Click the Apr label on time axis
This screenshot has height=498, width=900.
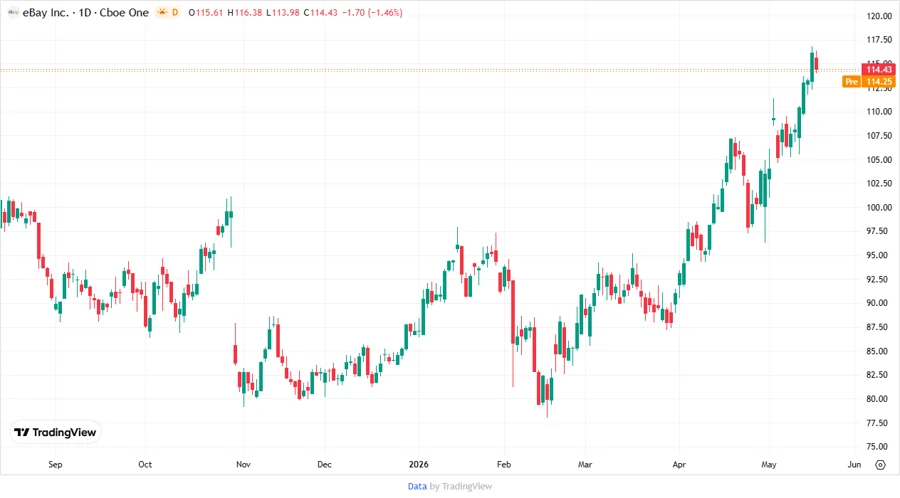[679, 464]
